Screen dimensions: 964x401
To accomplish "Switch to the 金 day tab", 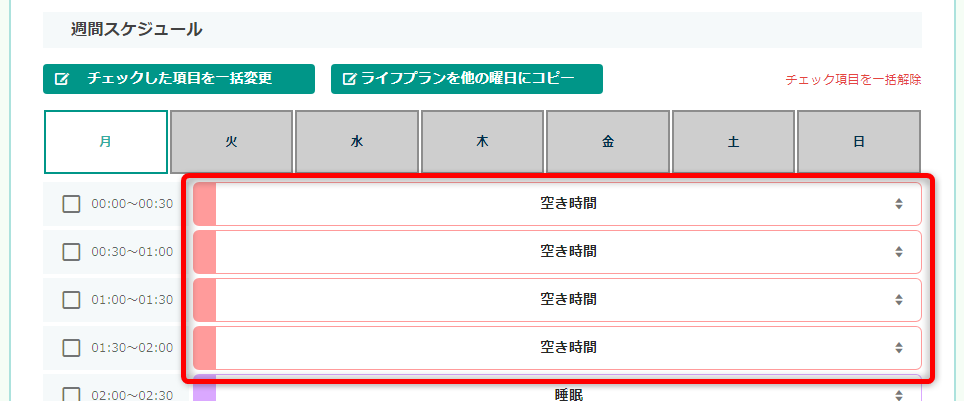I will pos(607,142).
